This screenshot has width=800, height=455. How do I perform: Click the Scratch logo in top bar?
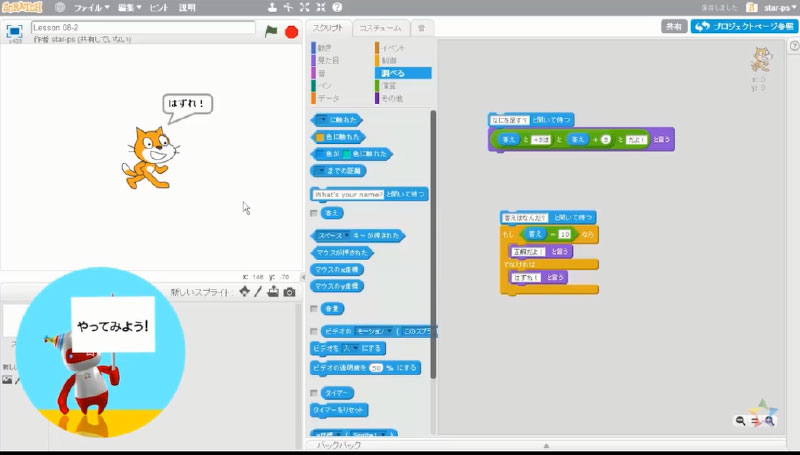pyautogui.click(x=22, y=7)
